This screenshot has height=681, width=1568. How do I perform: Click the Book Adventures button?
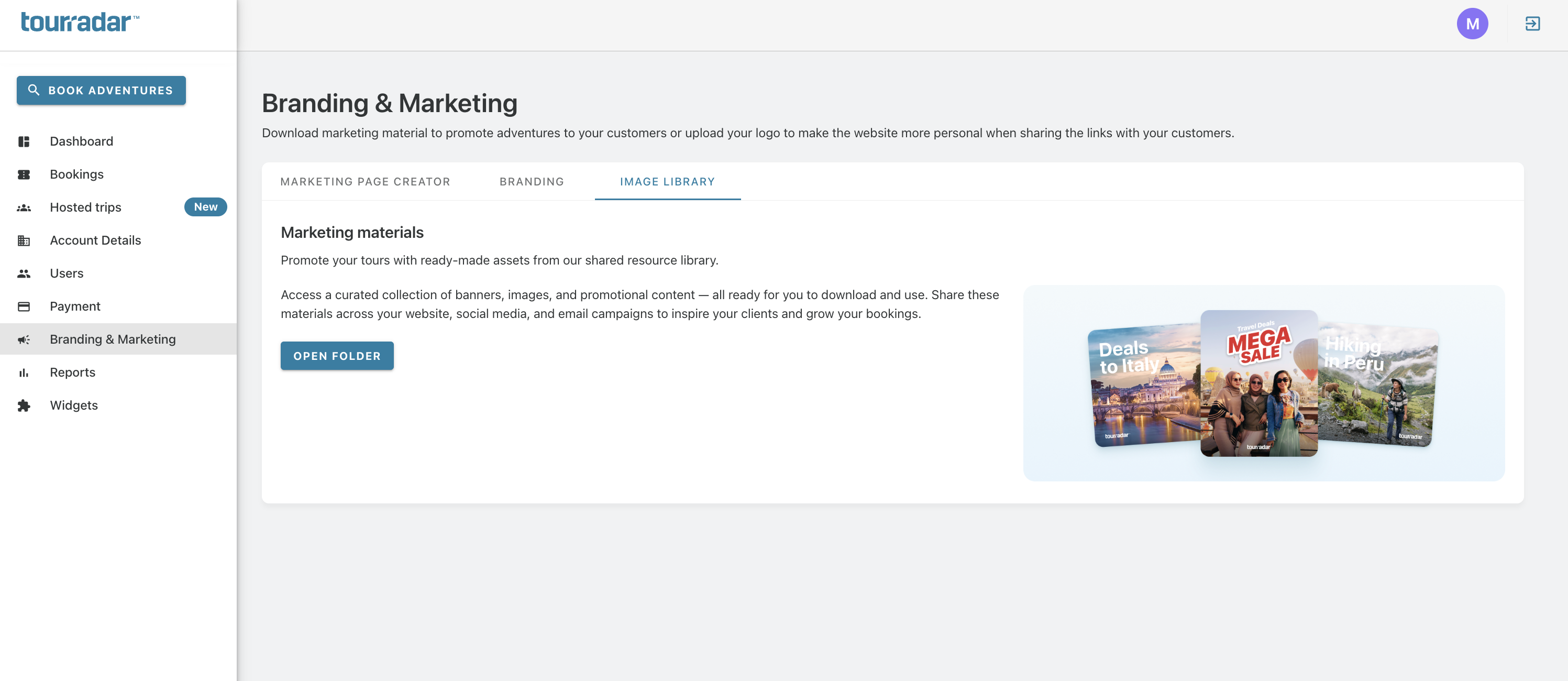point(101,90)
